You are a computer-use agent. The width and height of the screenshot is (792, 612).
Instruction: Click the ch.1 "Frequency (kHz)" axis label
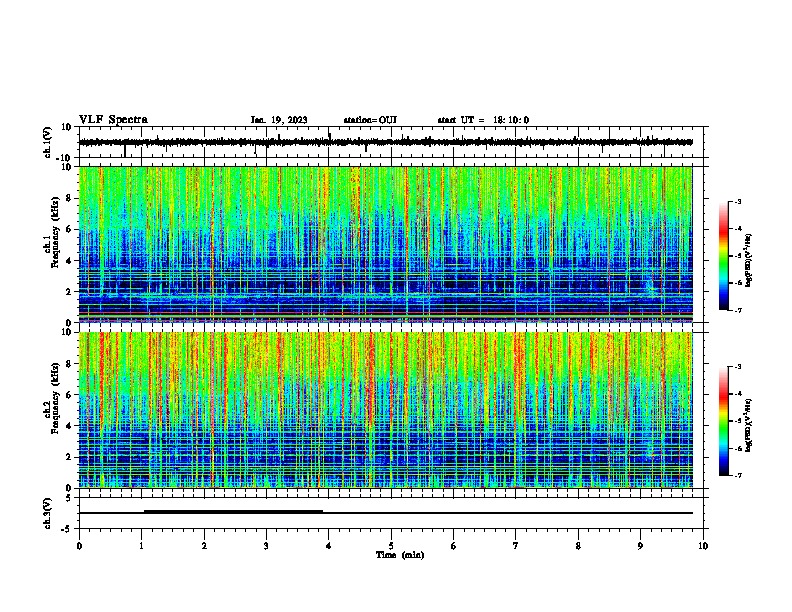[55, 233]
